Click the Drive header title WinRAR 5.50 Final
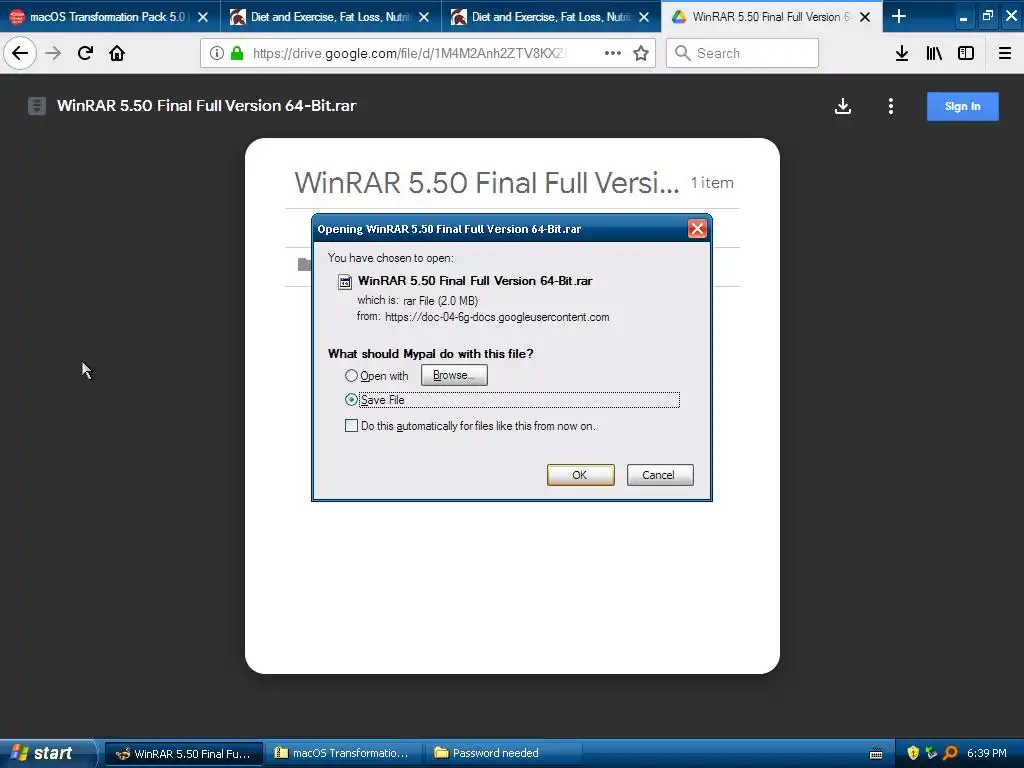Viewport: 1024px width, 768px height. (206, 106)
